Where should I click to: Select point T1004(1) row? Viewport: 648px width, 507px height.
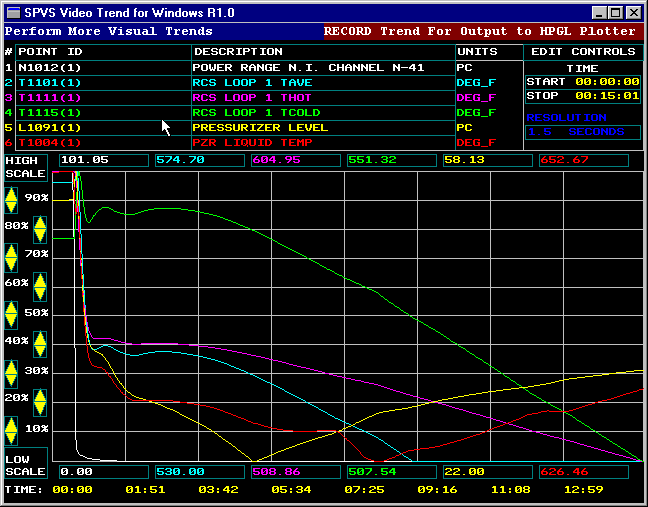point(103,143)
